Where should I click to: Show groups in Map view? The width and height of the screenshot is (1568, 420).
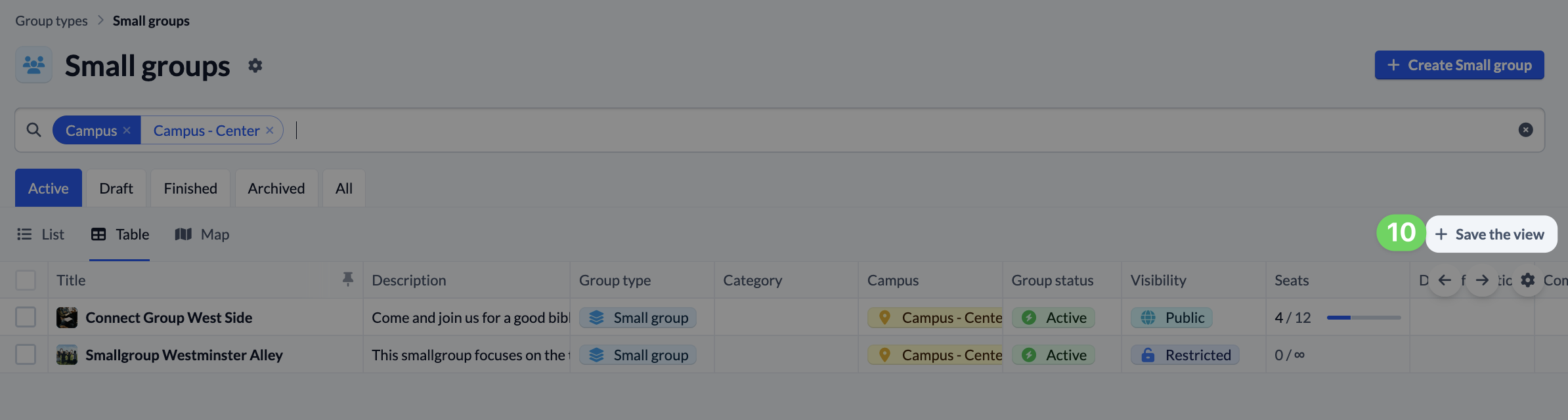coord(202,234)
